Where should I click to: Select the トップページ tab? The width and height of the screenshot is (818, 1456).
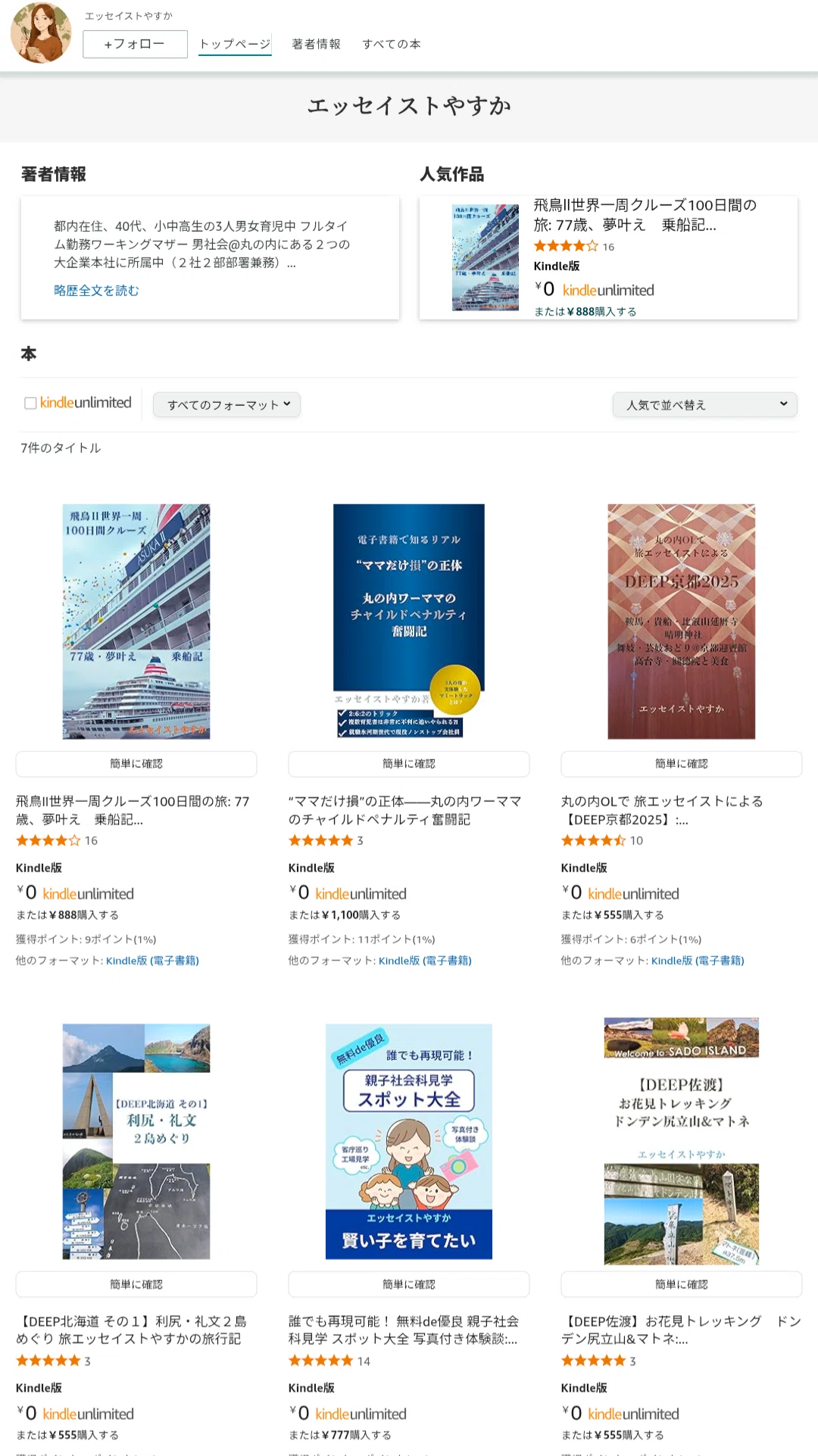pyautogui.click(x=235, y=45)
